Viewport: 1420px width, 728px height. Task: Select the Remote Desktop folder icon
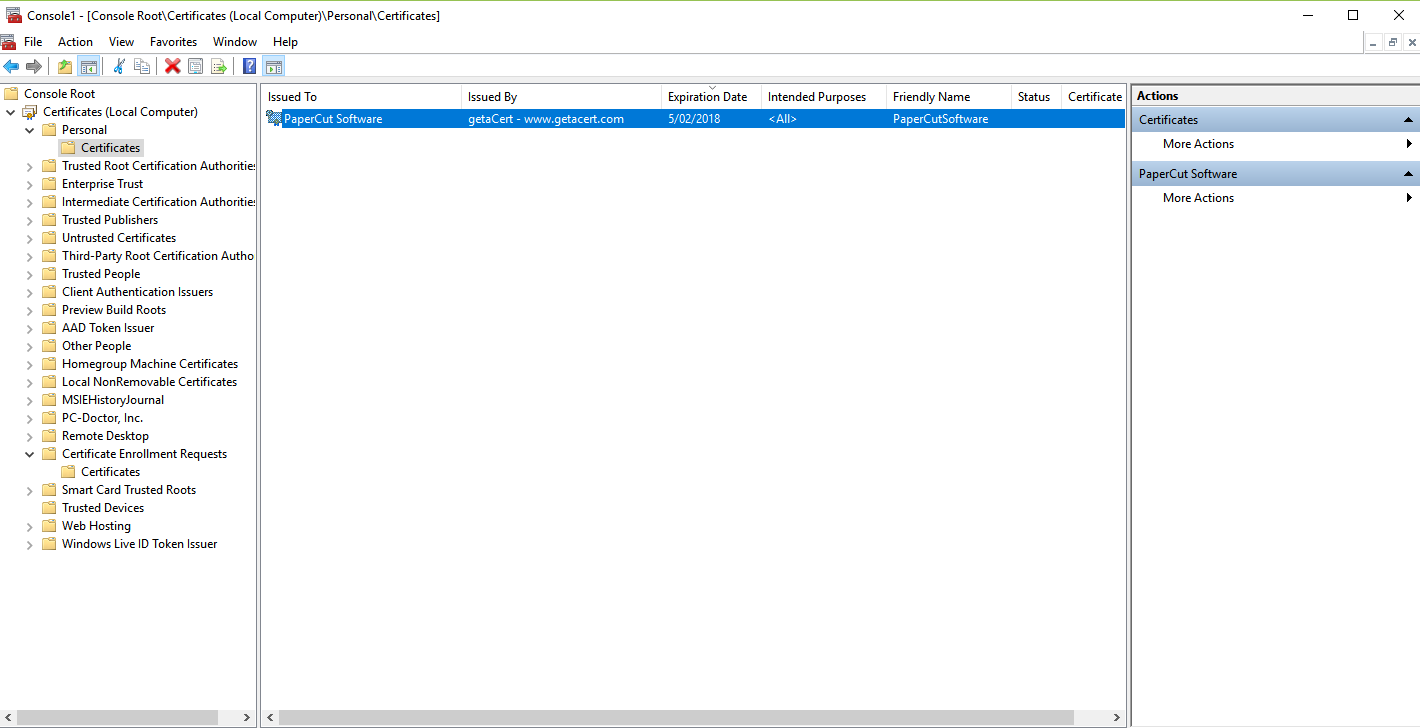50,436
